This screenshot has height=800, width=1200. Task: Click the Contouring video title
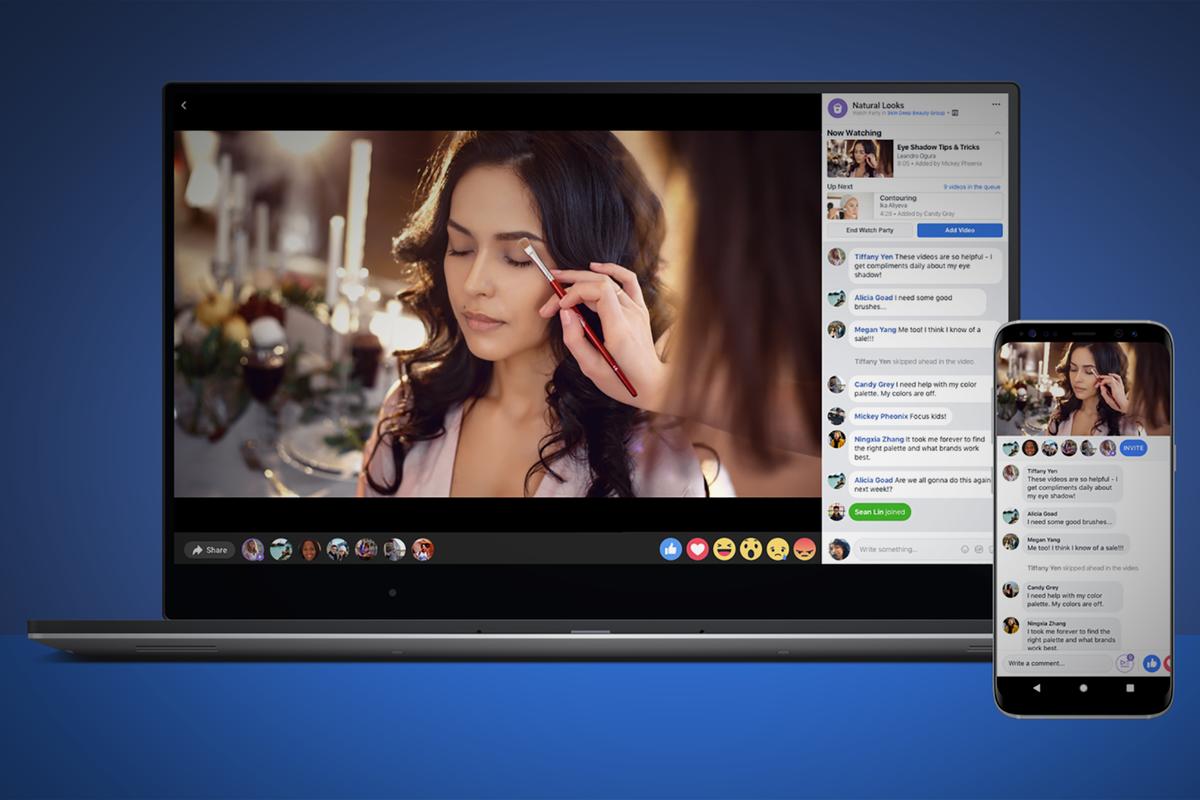click(x=898, y=198)
